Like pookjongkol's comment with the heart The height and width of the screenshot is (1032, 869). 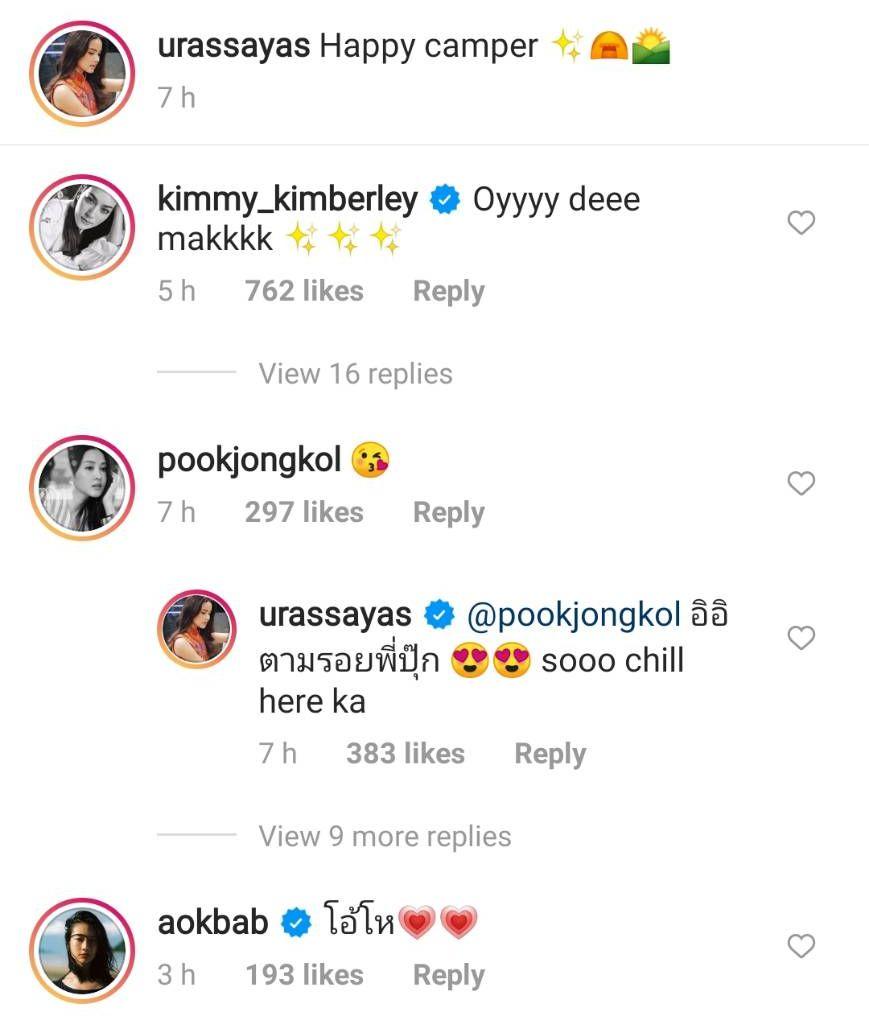801,484
